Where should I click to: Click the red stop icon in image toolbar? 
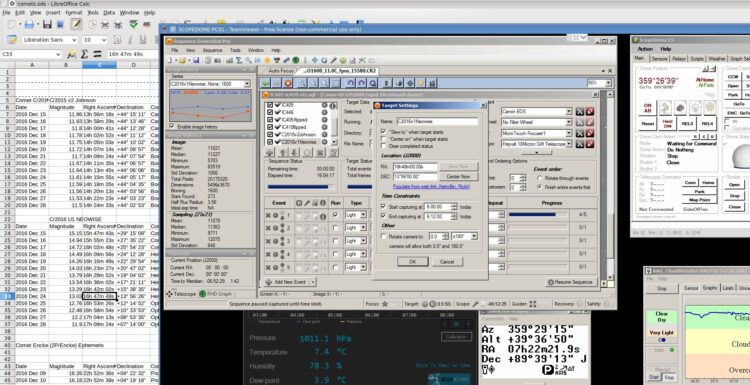(x=288, y=83)
